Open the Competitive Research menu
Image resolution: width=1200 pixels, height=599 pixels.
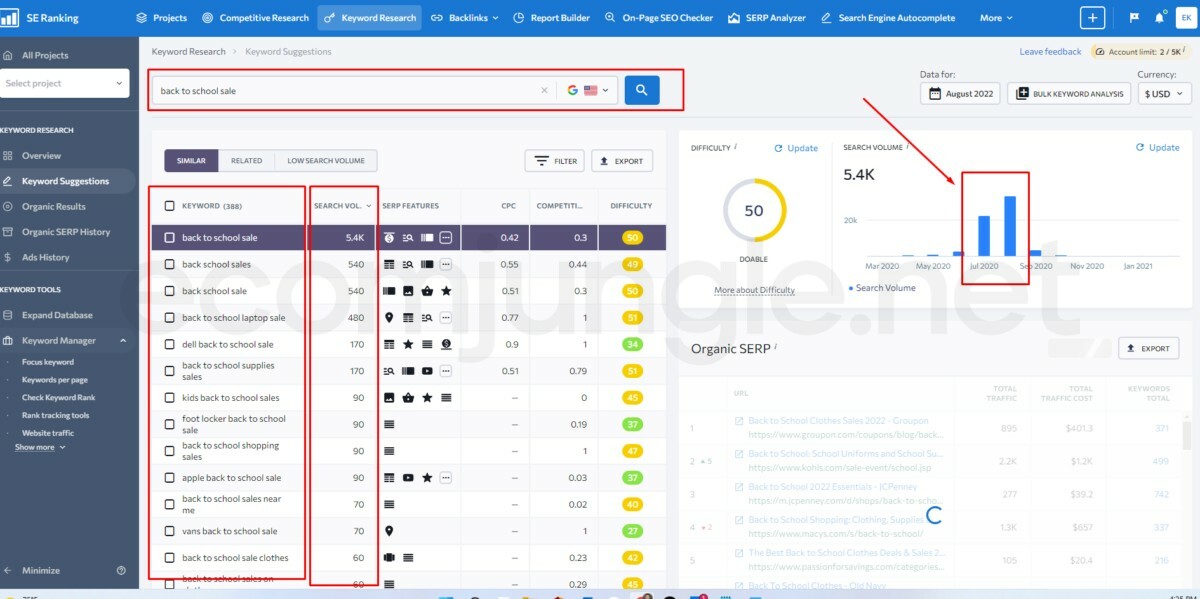point(255,18)
